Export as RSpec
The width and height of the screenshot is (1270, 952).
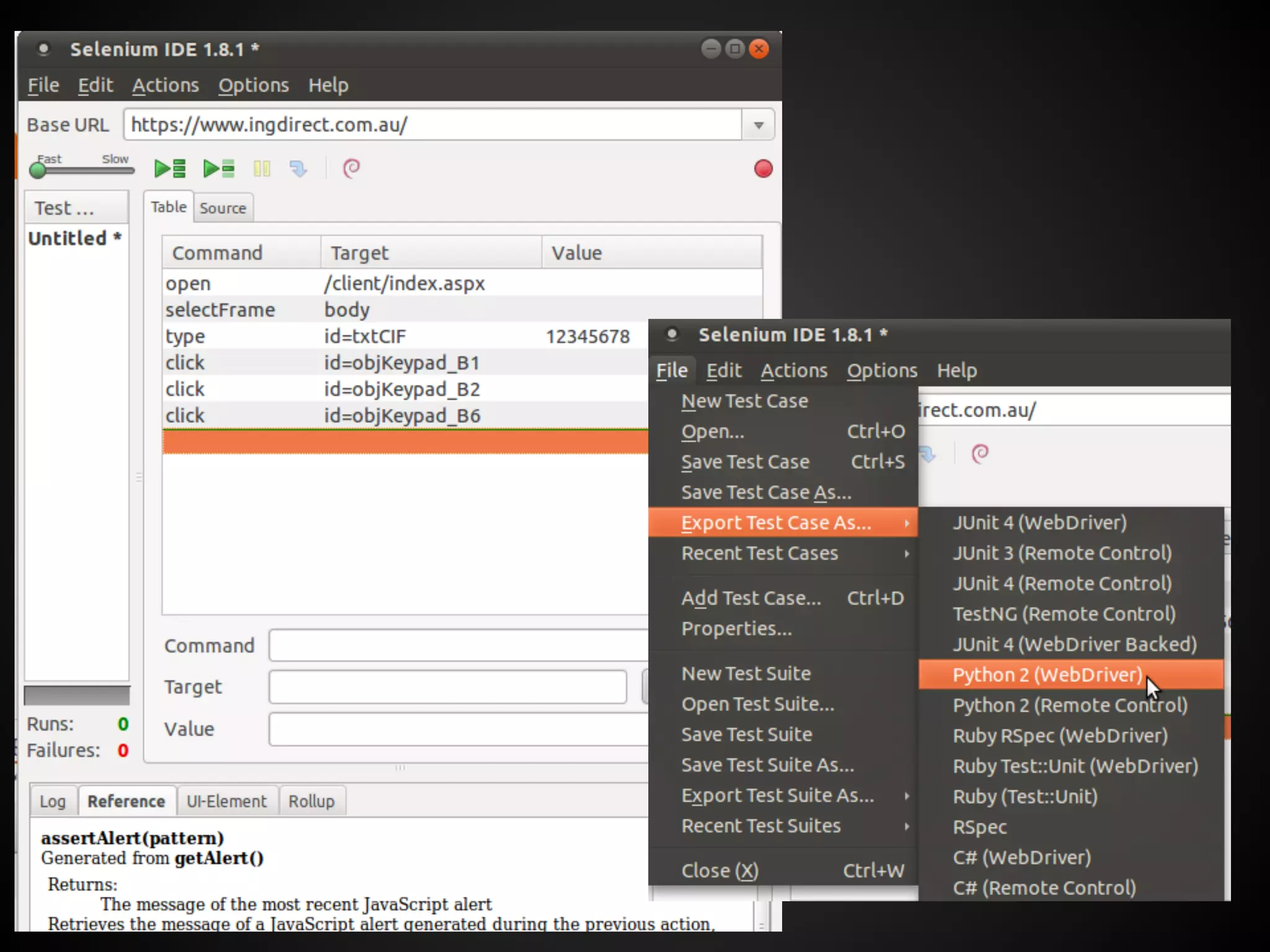pyautogui.click(x=1071, y=827)
